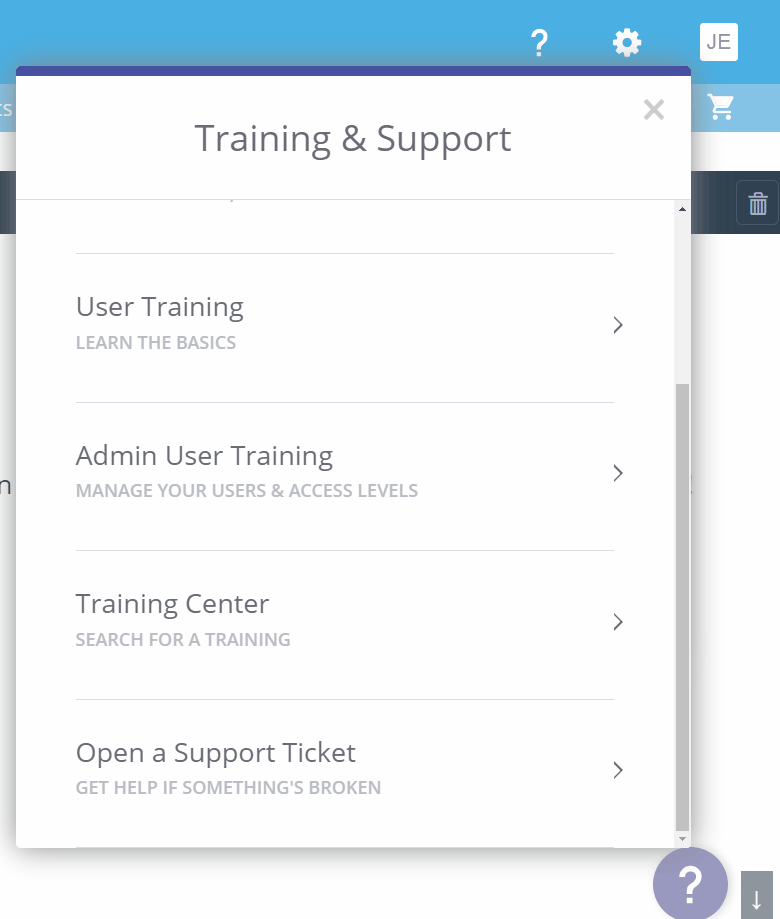
Task: Open the Training Center entry
Action: tap(172, 604)
